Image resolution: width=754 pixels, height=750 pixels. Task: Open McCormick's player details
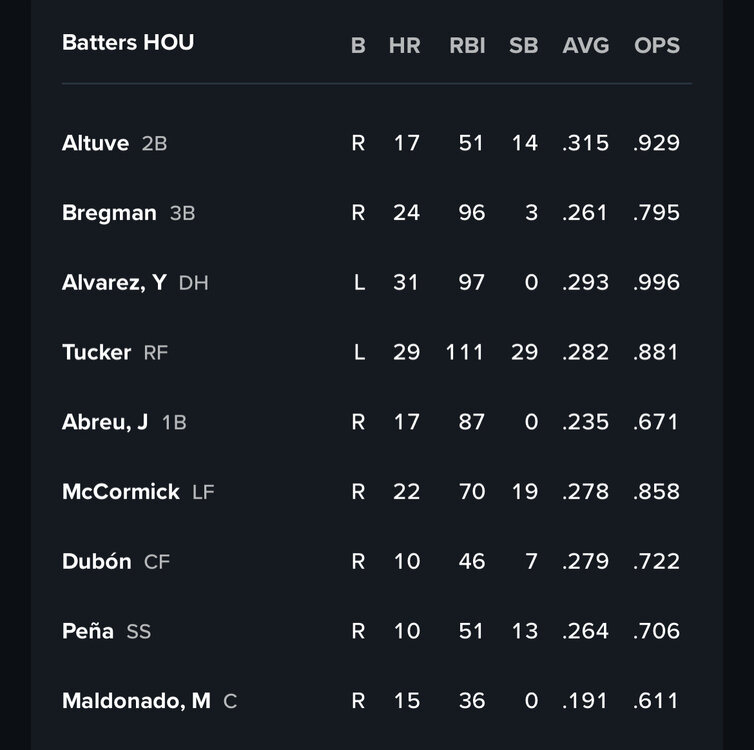121,492
